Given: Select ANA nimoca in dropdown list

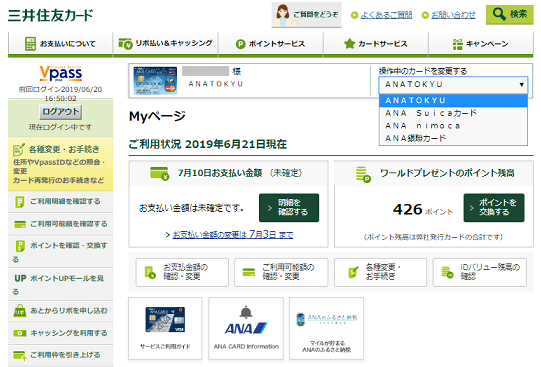Looking at the screenshot, I should tap(453, 126).
